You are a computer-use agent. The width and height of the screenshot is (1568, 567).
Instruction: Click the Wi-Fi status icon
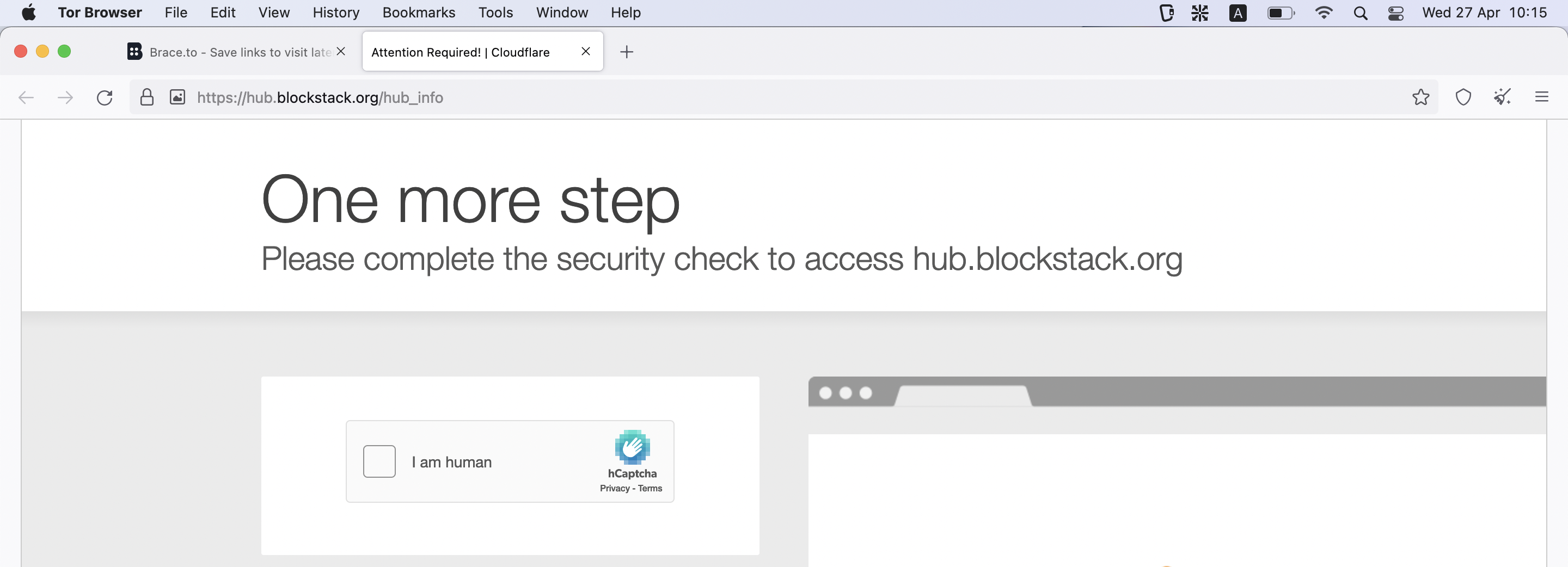click(x=1324, y=13)
